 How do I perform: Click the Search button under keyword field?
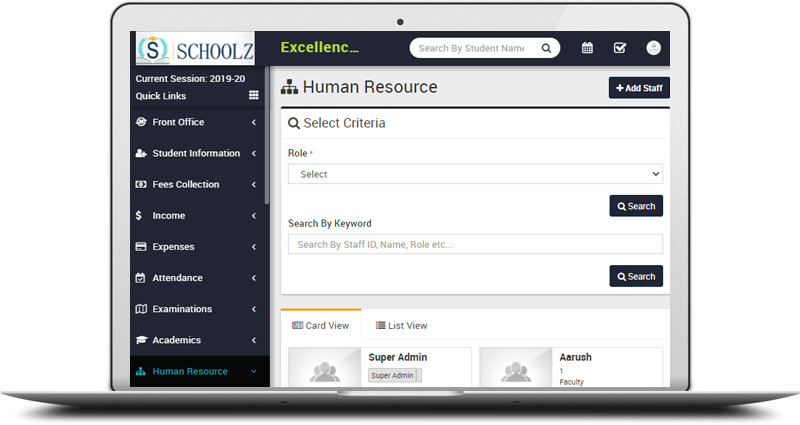point(636,276)
